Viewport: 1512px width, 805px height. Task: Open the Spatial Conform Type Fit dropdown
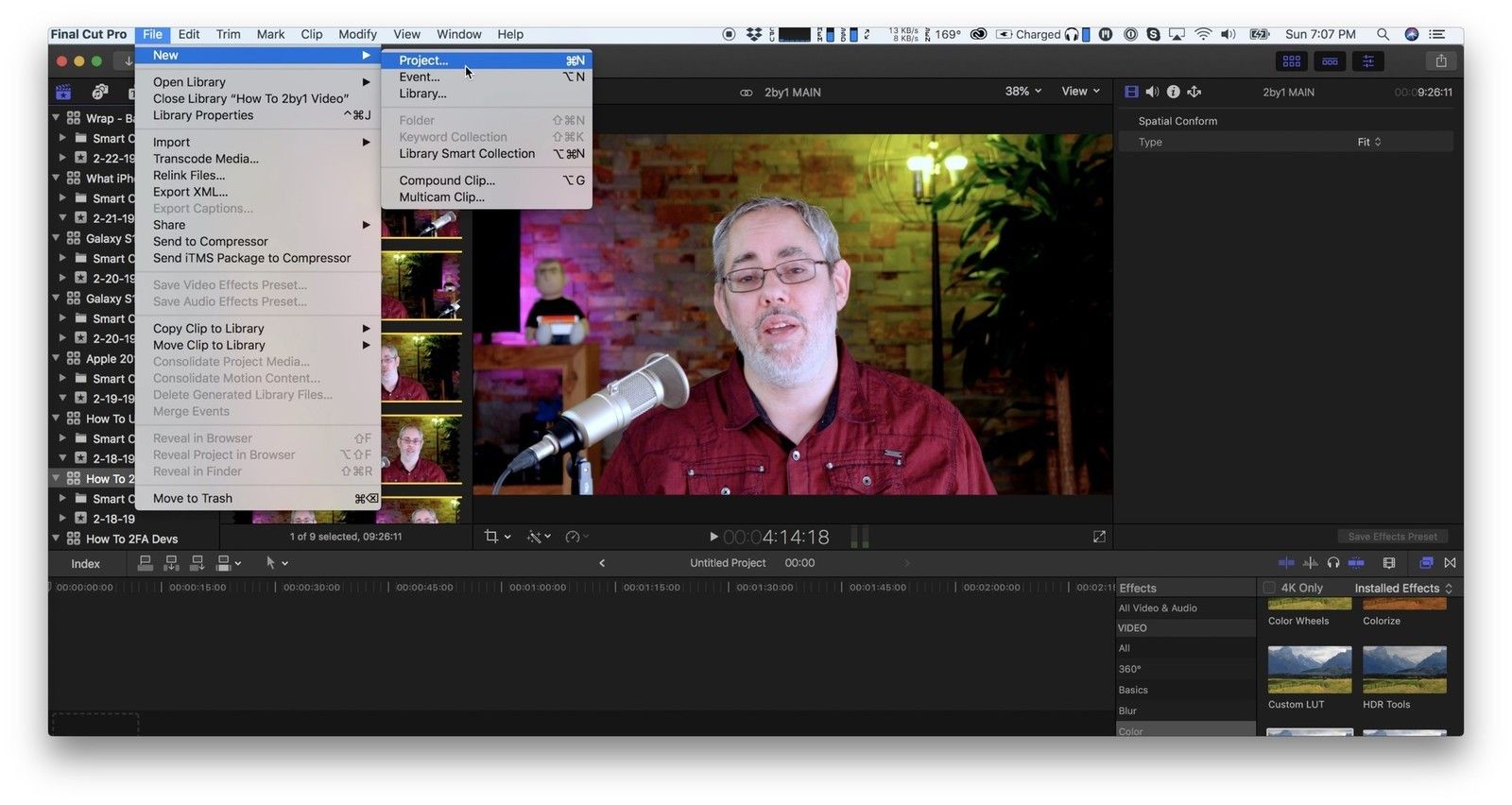[1369, 142]
